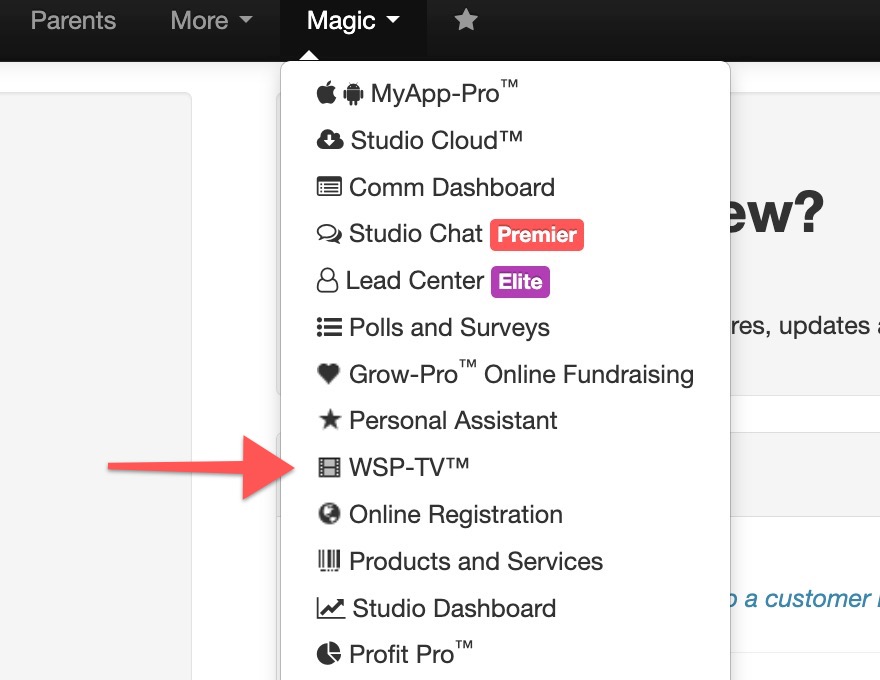Click the barcode icon for Products and Services

pyautogui.click(x=329, y=560)
